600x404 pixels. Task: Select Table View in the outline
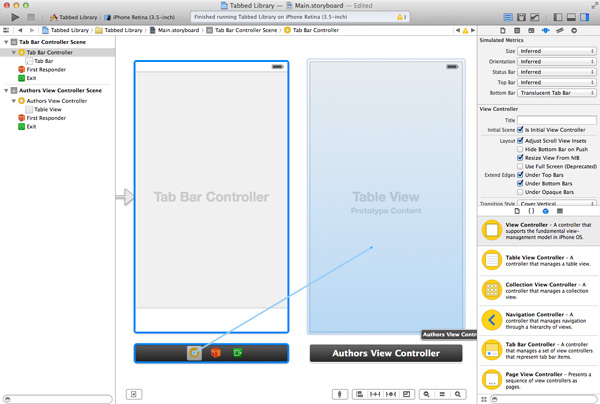point(48,109)
